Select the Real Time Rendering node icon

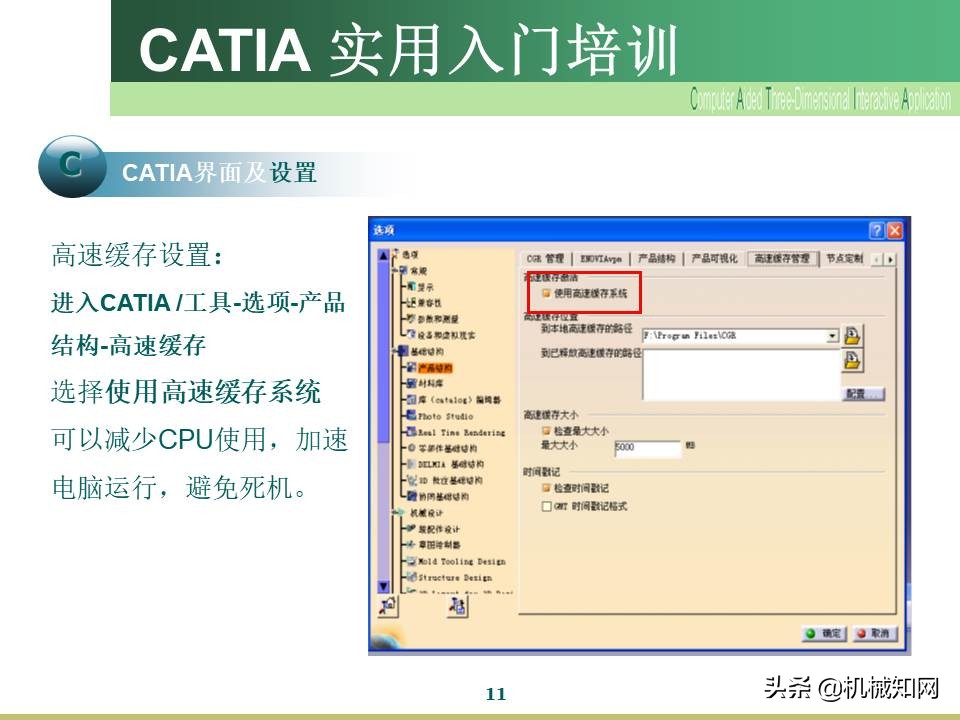click(412, 432)
